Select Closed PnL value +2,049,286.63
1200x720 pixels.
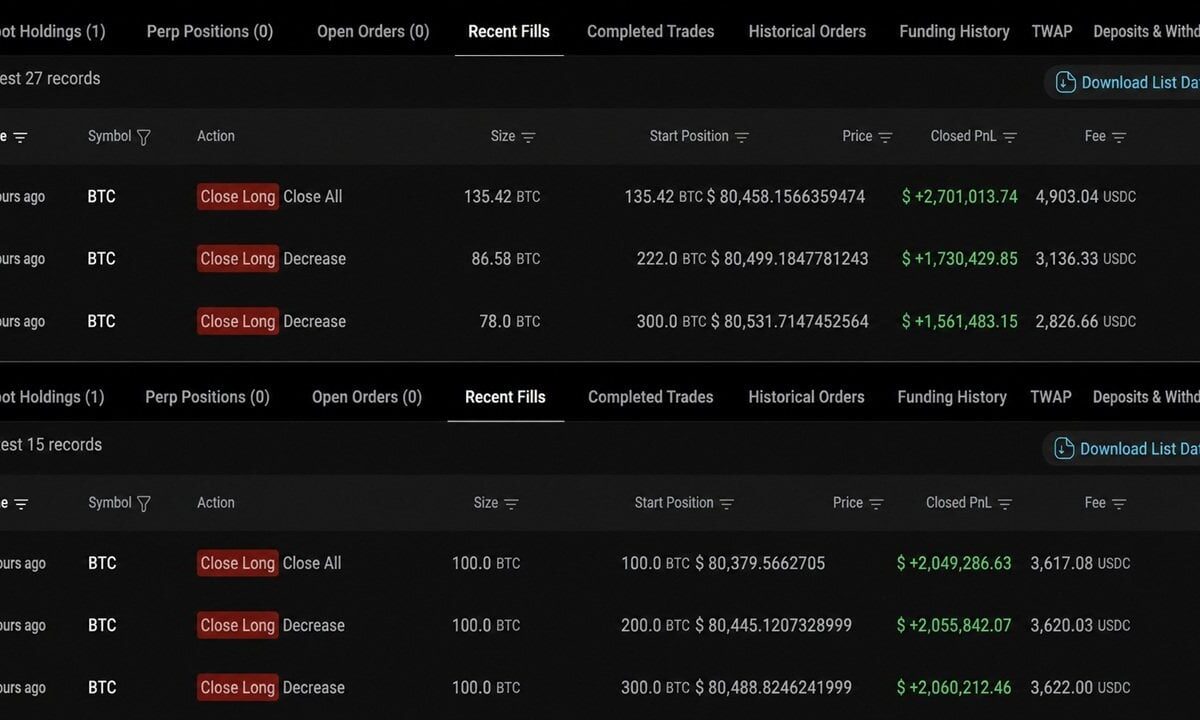954,564
